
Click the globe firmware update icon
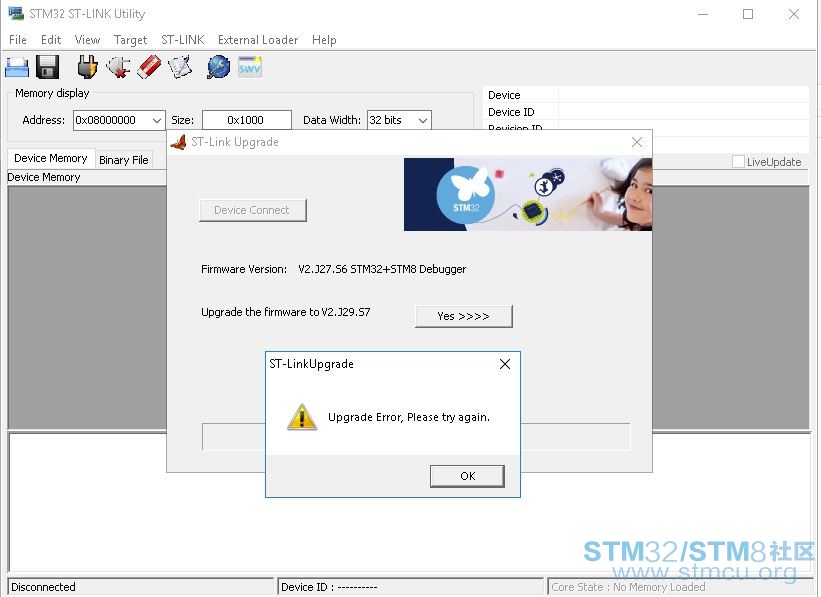(x=218, y=68)
